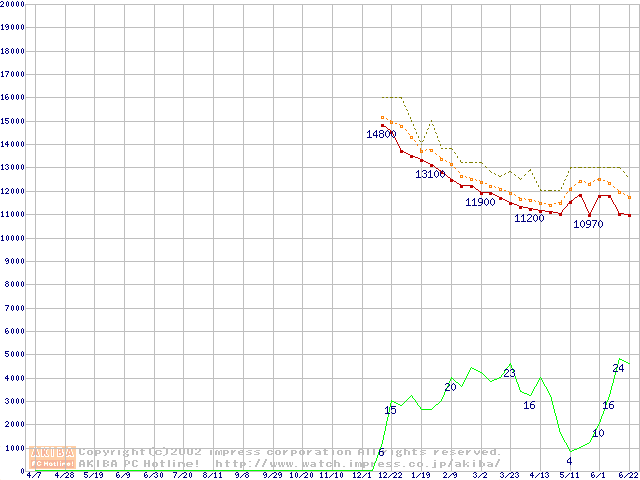Click the 10970 price data label
640x480 pixels.
[588, 224]
